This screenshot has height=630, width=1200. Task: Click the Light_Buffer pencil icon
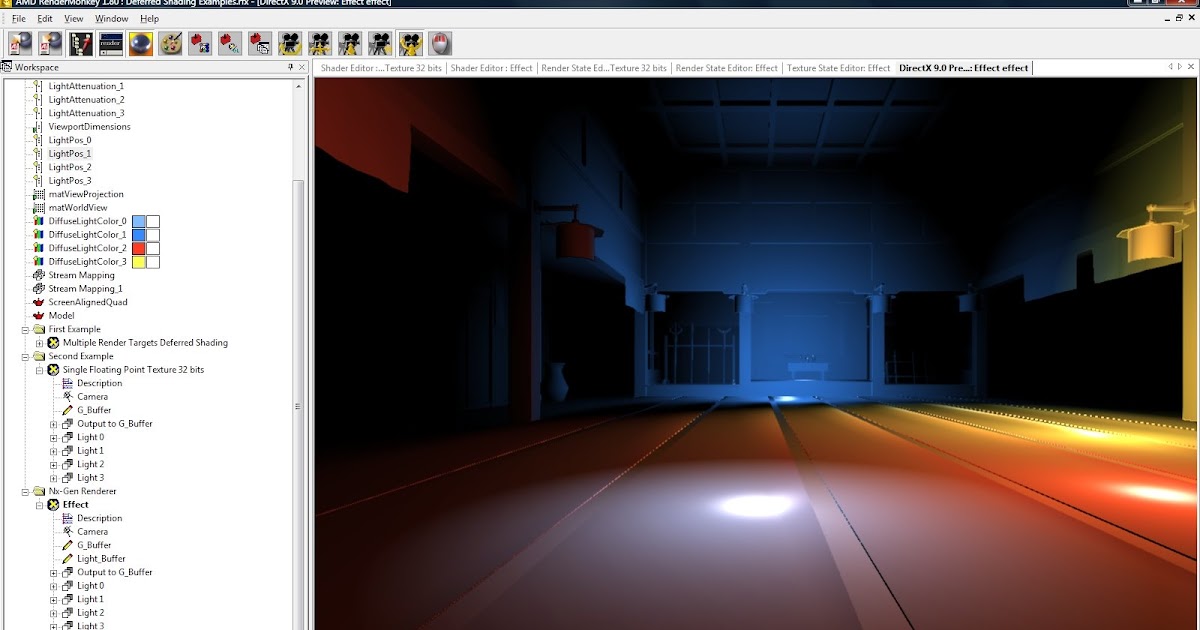(x=68, y=559)
